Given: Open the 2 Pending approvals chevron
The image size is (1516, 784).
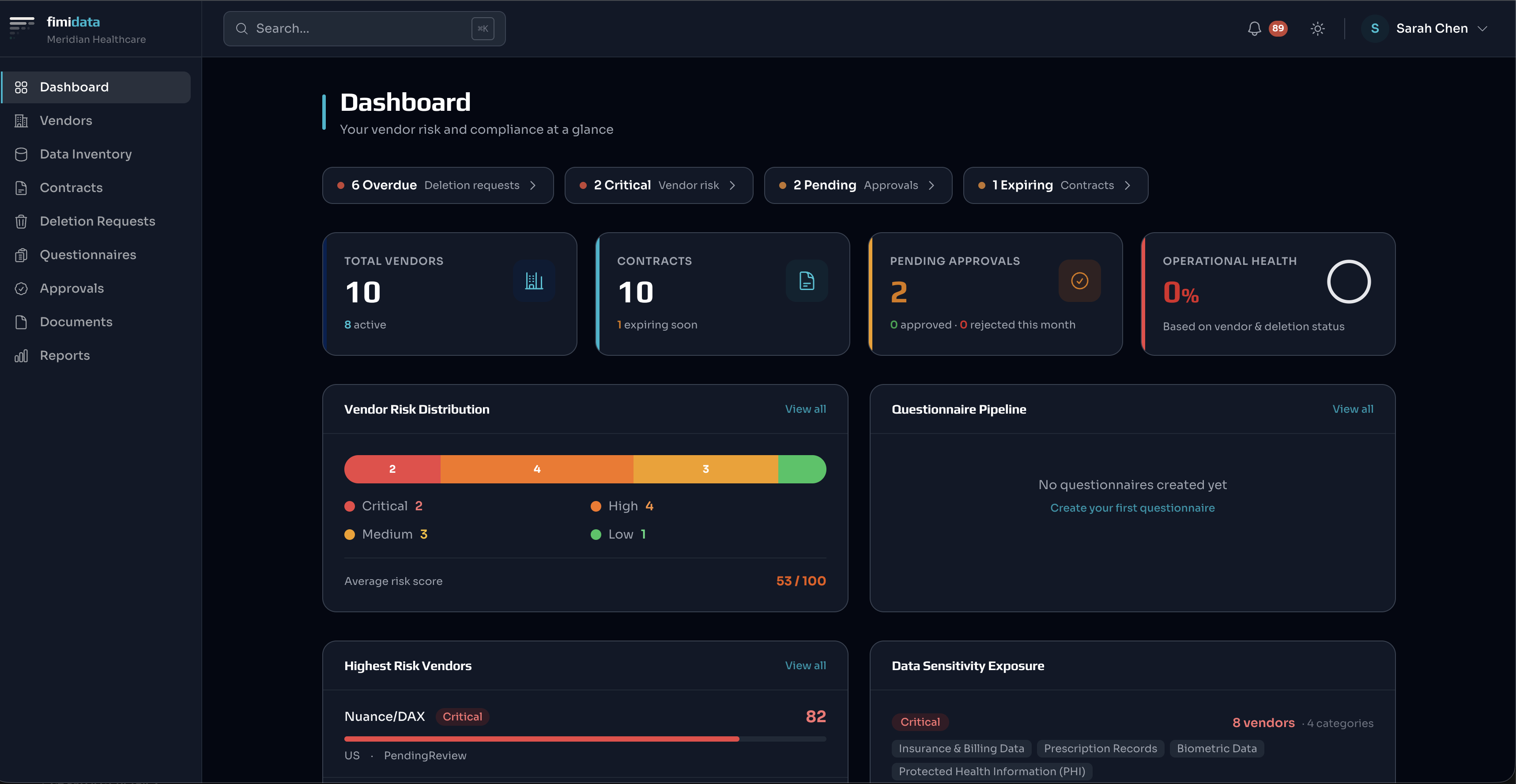Looking at the screenshot, I should pos(931,185).
